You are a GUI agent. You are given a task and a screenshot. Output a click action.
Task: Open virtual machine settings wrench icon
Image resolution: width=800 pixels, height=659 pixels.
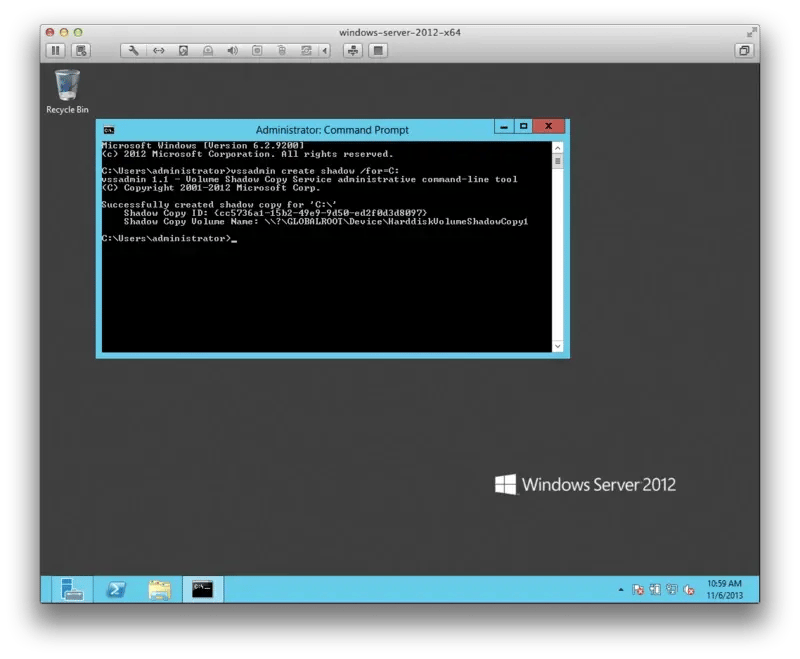tap(133, 50)
